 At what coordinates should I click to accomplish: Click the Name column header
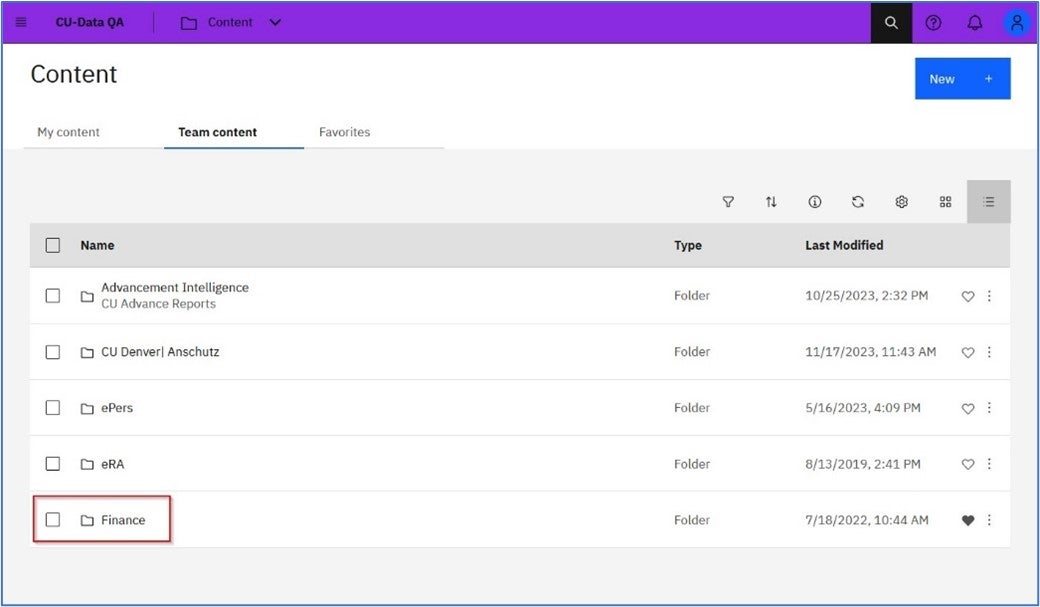tap(98, 245)
